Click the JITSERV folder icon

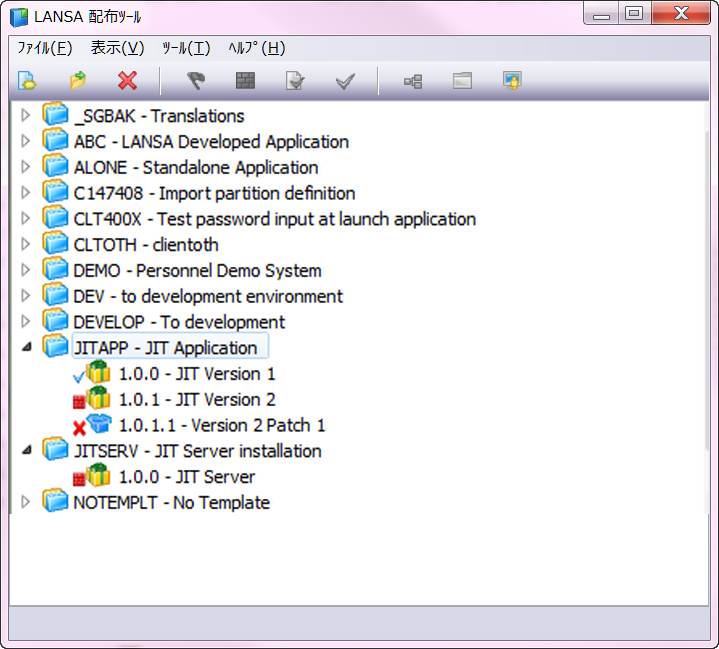(x=55, y=449)
